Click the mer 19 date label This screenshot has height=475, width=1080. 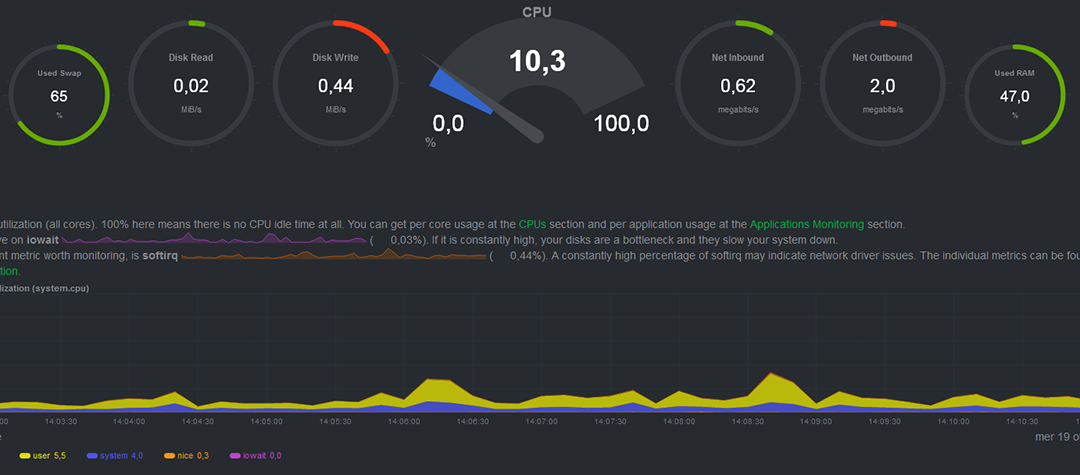click(1057, 436)
